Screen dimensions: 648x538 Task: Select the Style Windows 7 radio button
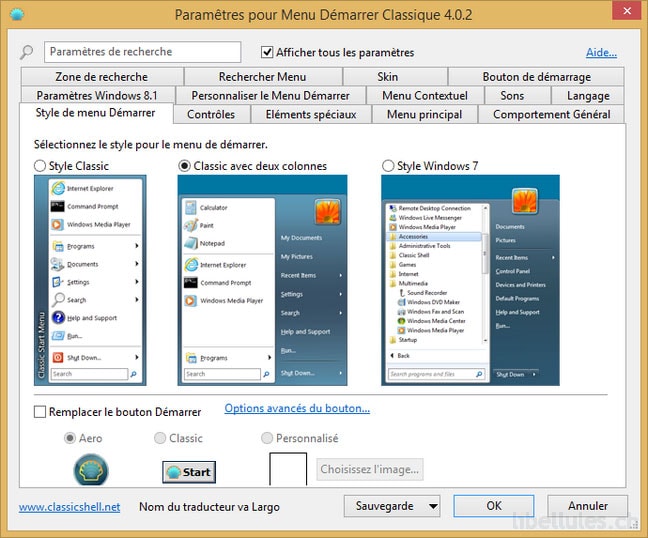(x=388, y=166)
